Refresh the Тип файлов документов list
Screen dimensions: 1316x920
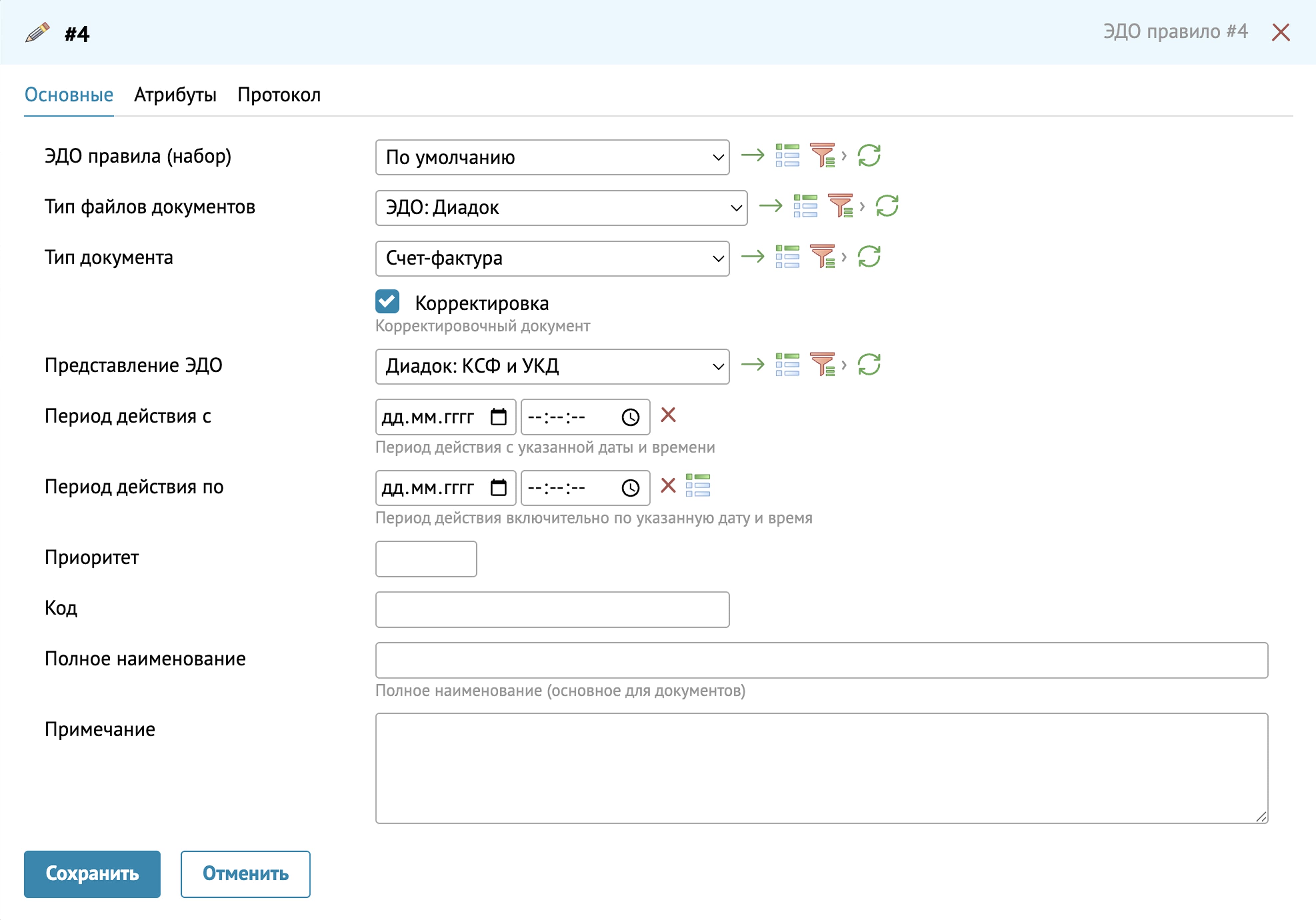tap(887, 206)
